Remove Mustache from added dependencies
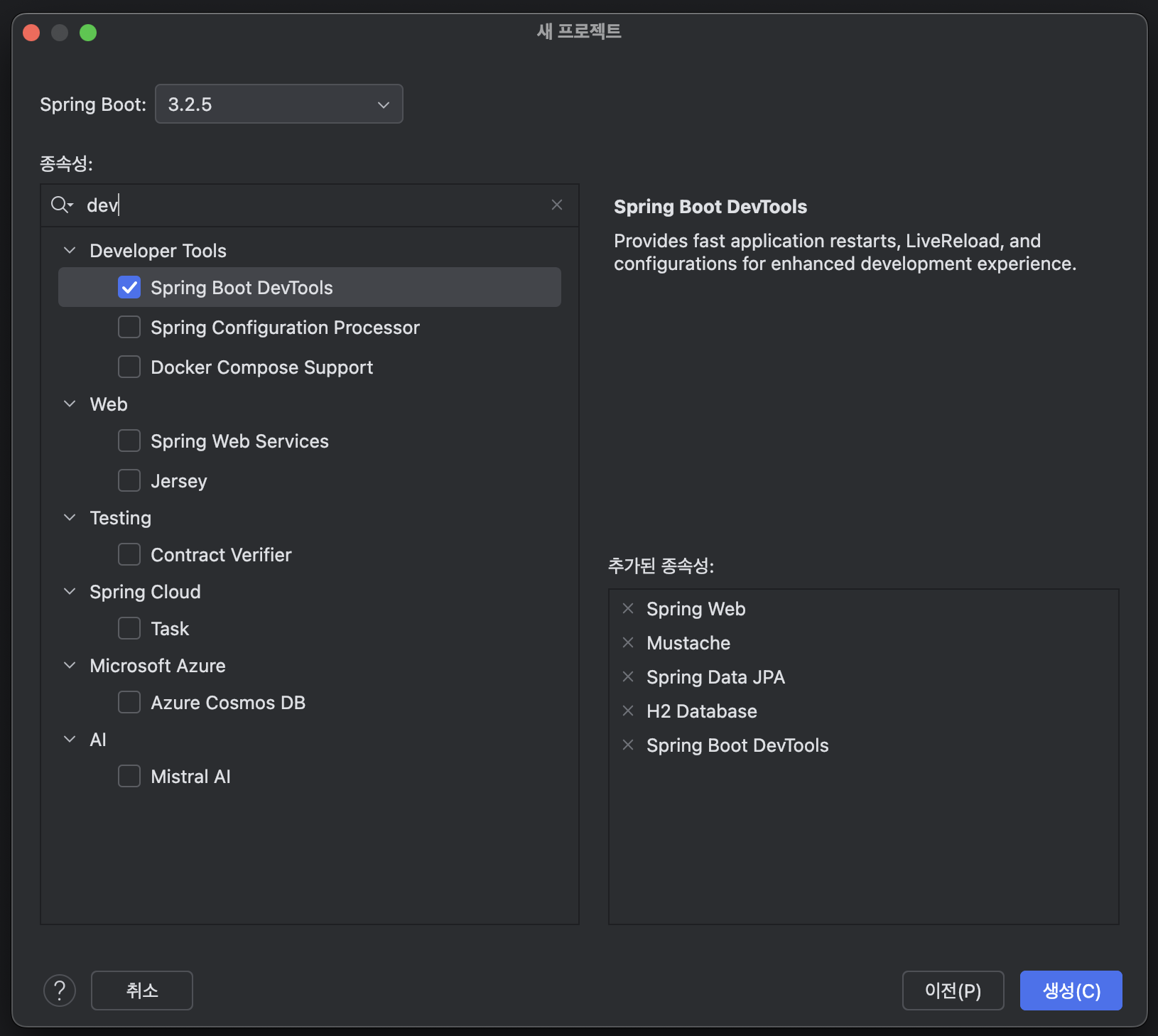The height and width of the screenshot is (1036, 1158). point(628,642)
